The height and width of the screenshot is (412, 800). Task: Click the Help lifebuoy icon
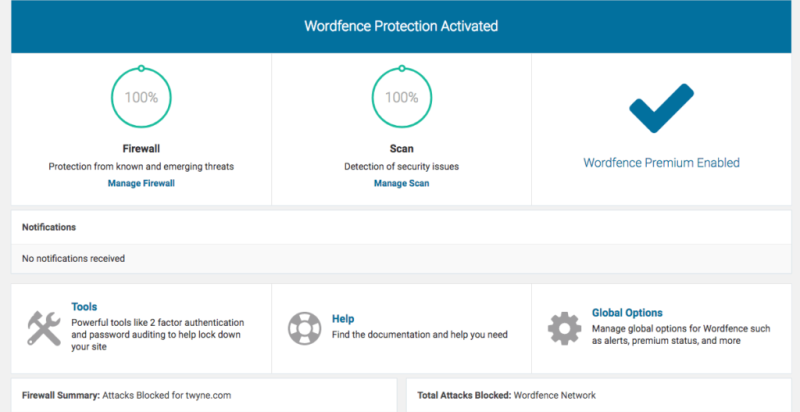[305, 329]
